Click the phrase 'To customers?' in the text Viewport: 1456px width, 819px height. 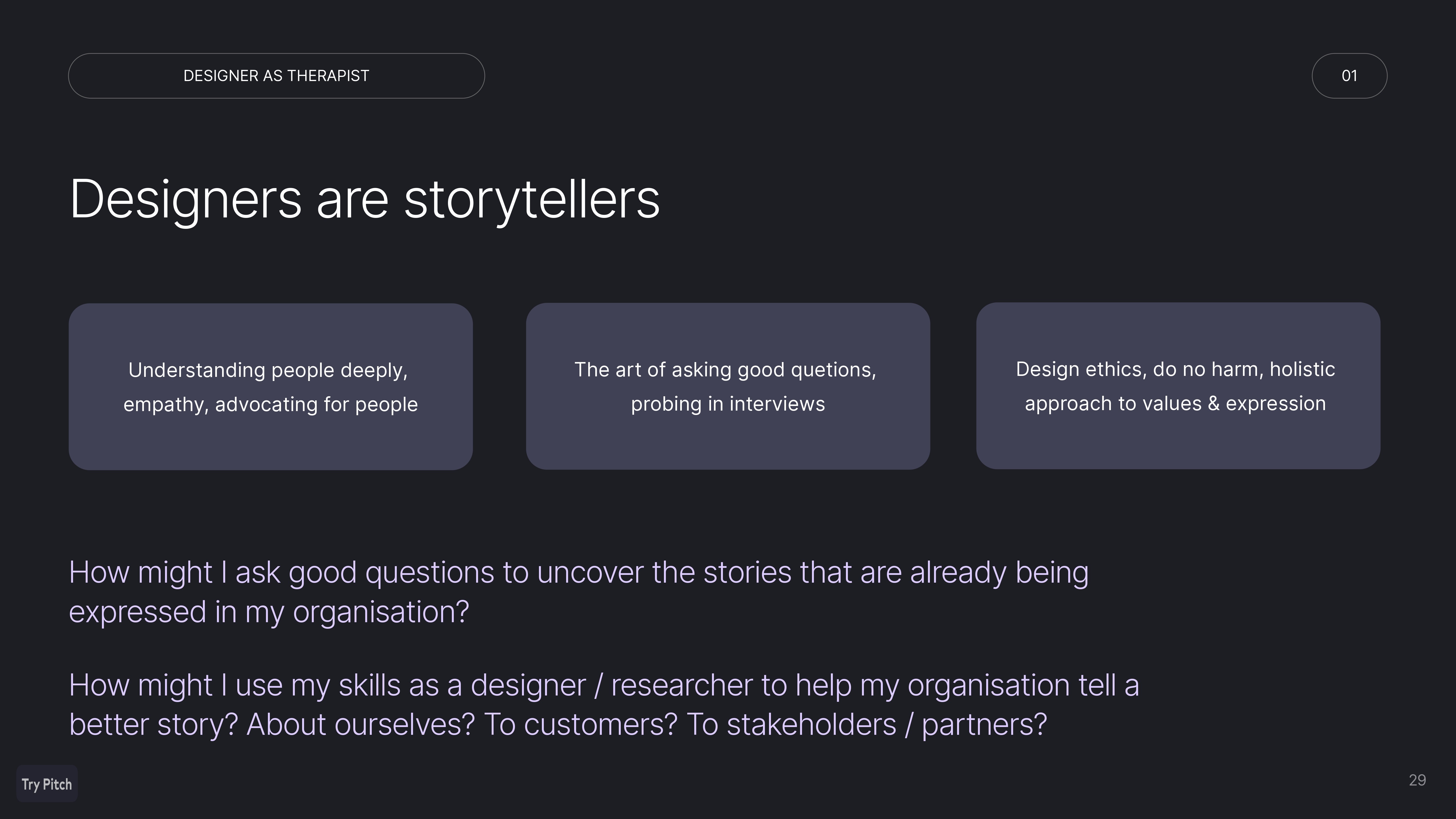(x=580, y=725)
